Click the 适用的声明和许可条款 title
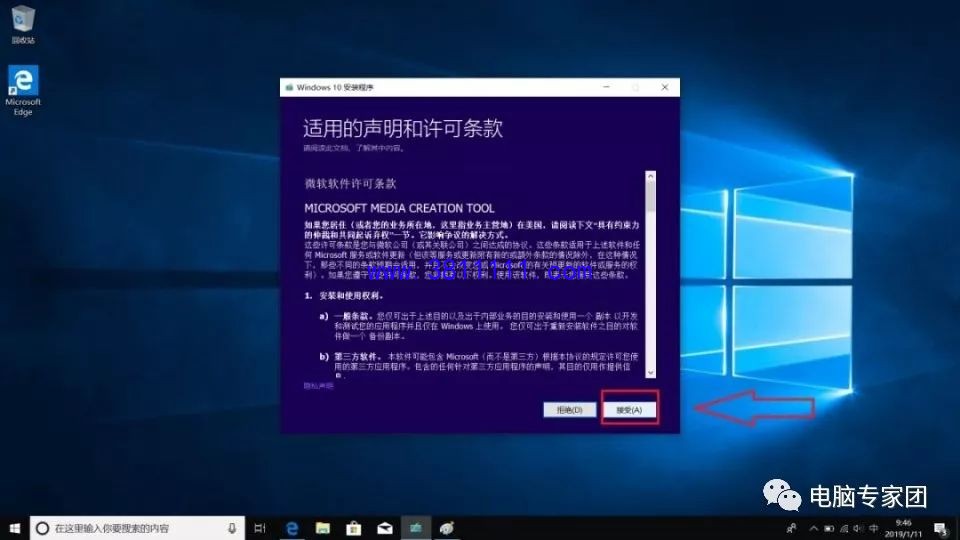This screenshot has width=960, height=540. [x=403, y=129]
